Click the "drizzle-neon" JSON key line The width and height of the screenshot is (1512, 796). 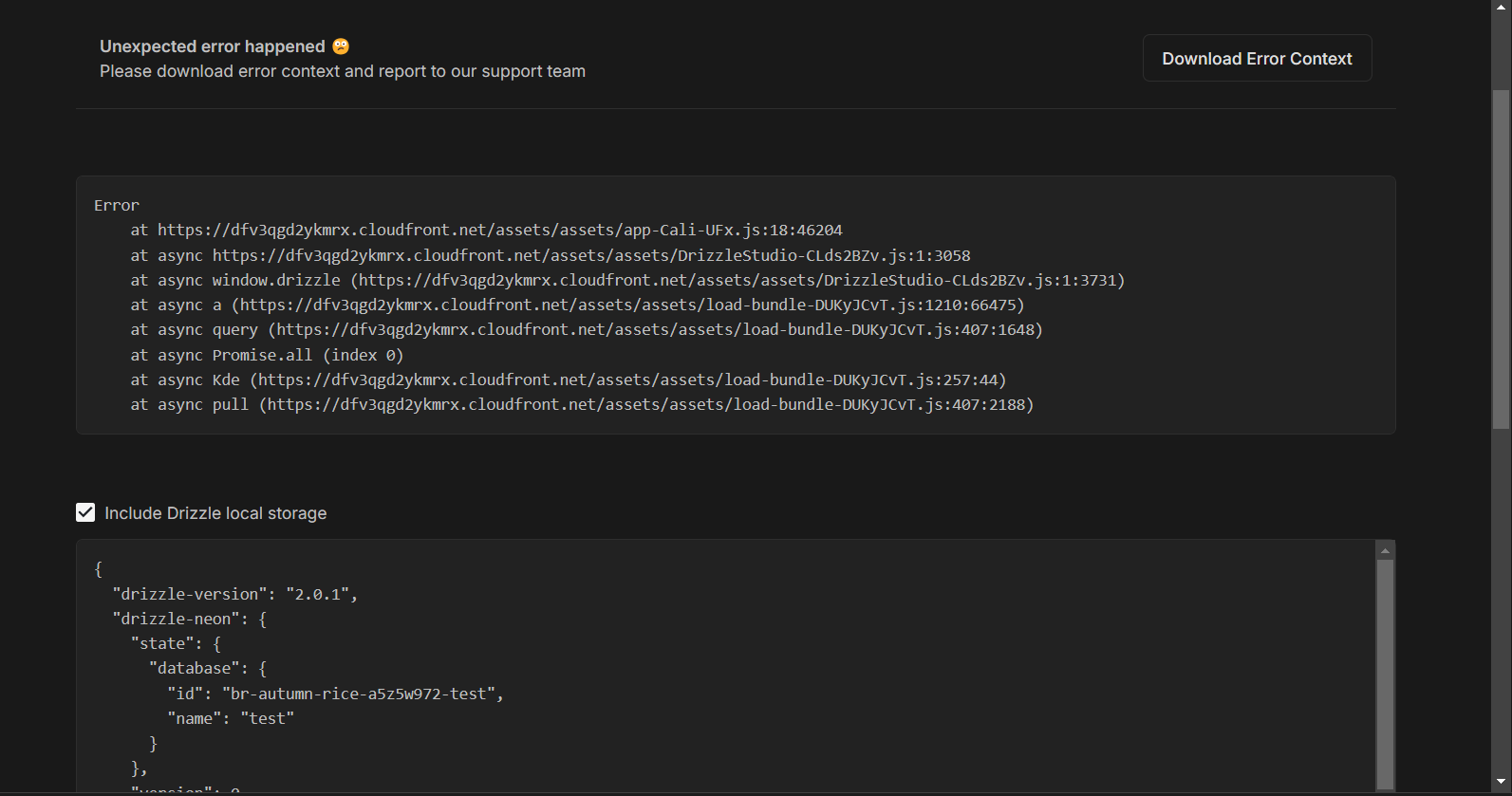(x=190, y=619)
